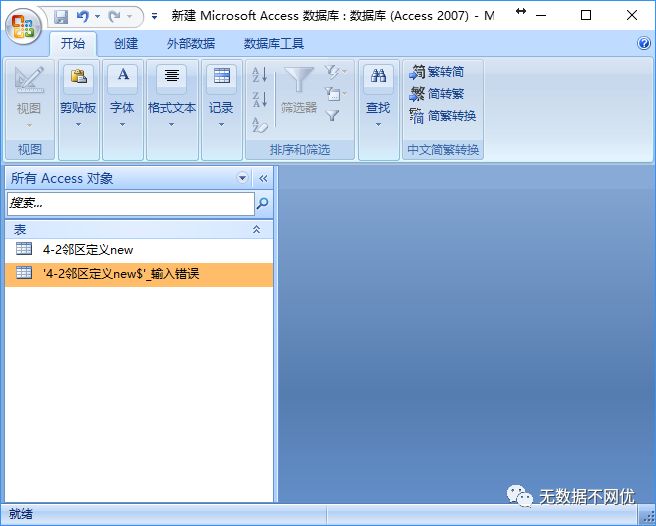The image size is (656, 526).
Task: Convert text with 繁转简
Action: point(437,72)
